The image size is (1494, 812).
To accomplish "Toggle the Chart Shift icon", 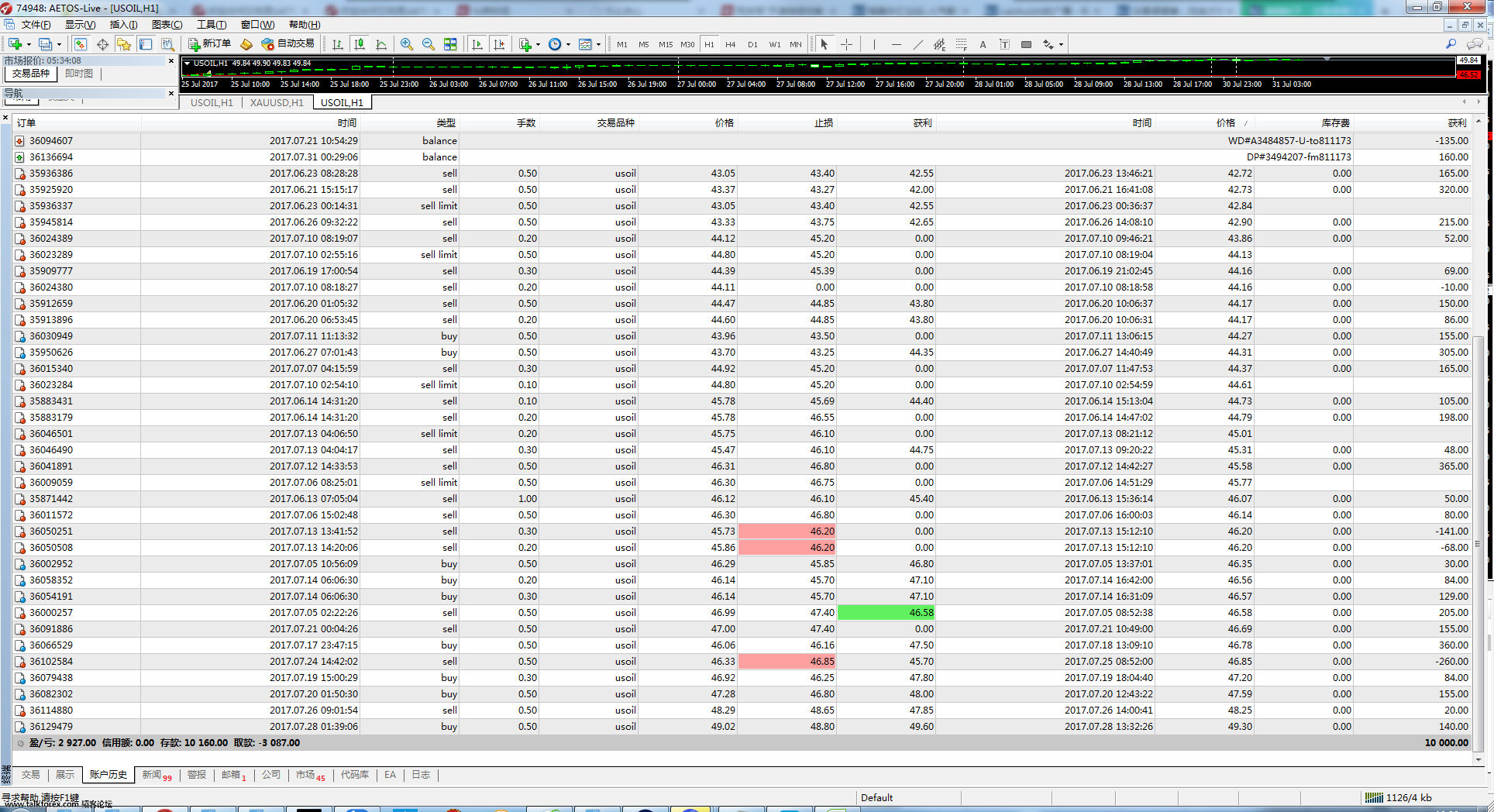I will (499, 44).
